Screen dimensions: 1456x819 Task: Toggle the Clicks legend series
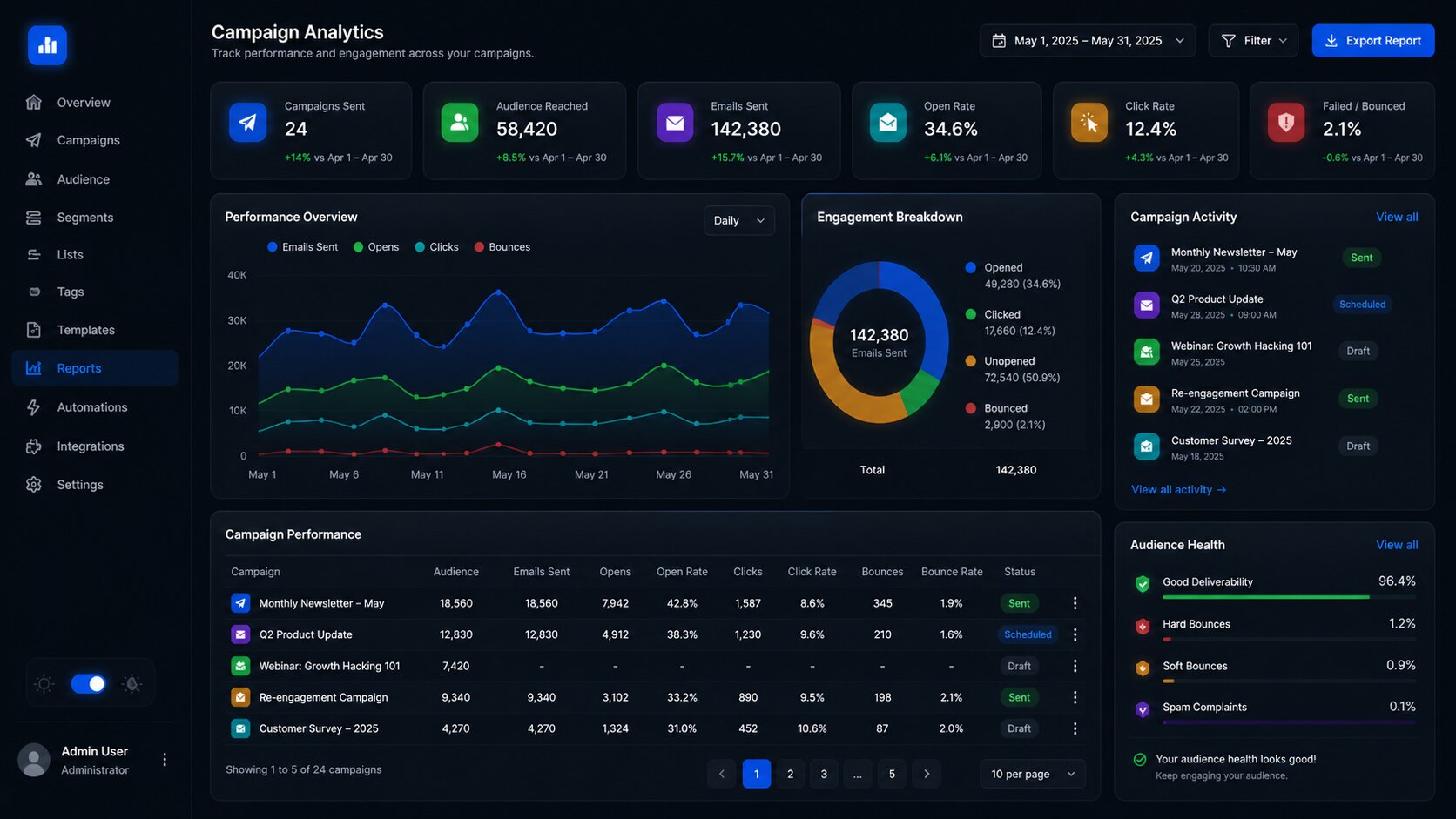coord(437,247)
